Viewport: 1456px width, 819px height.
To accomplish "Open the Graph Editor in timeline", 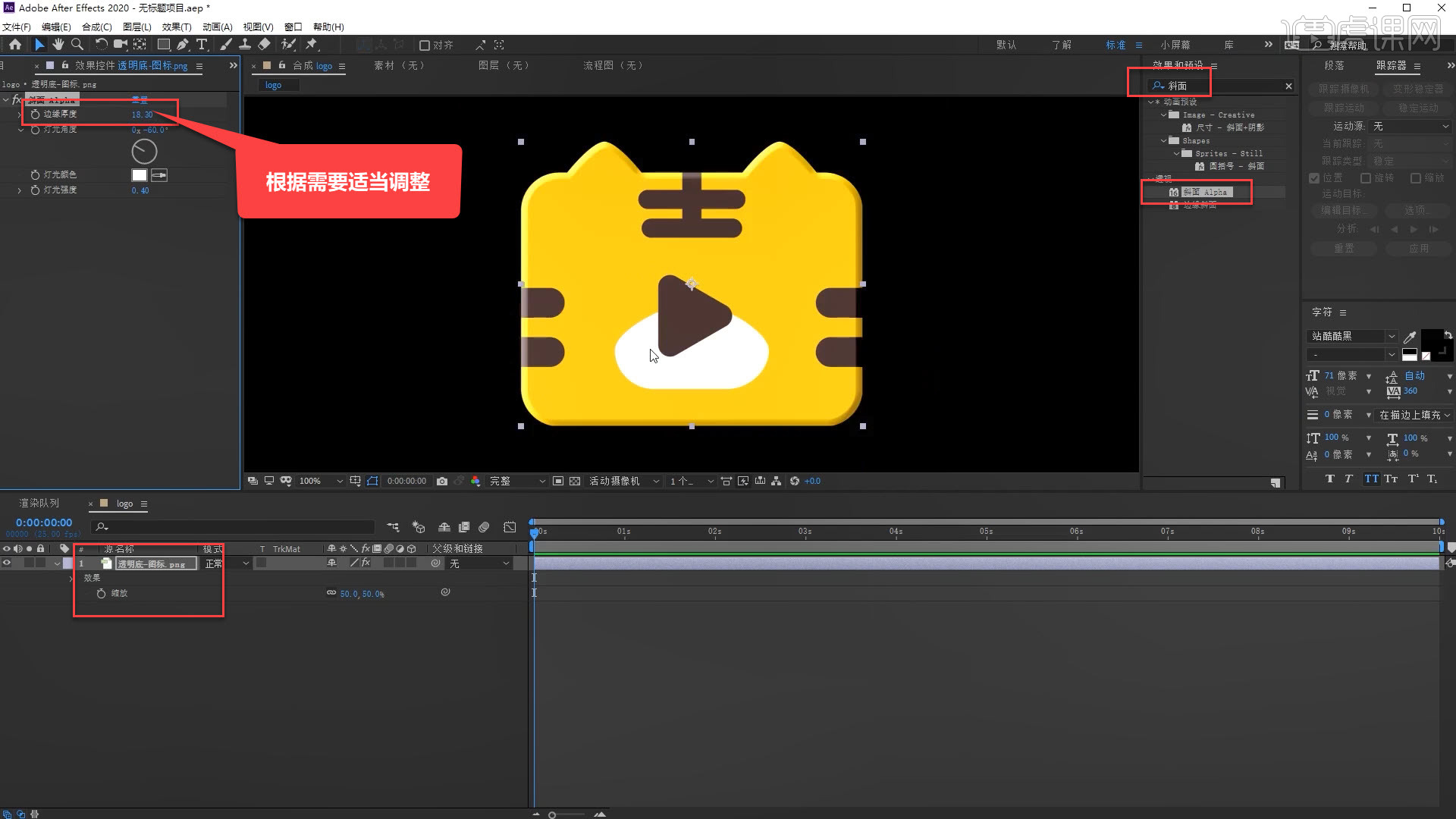I will tap(510, 527).
